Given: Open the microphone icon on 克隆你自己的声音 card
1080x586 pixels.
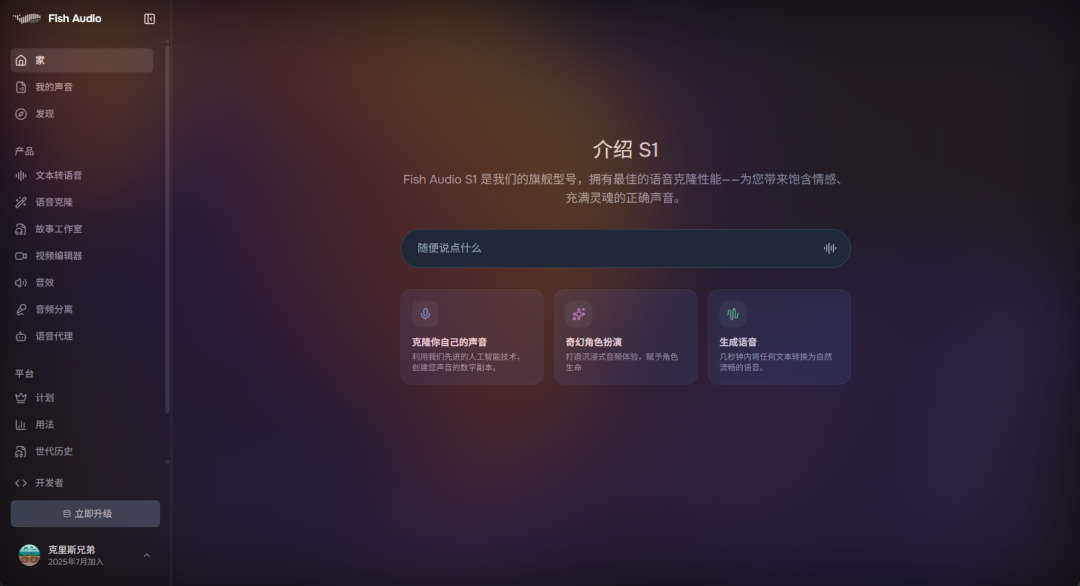Looking at the screenshot, I should point(424,313).
